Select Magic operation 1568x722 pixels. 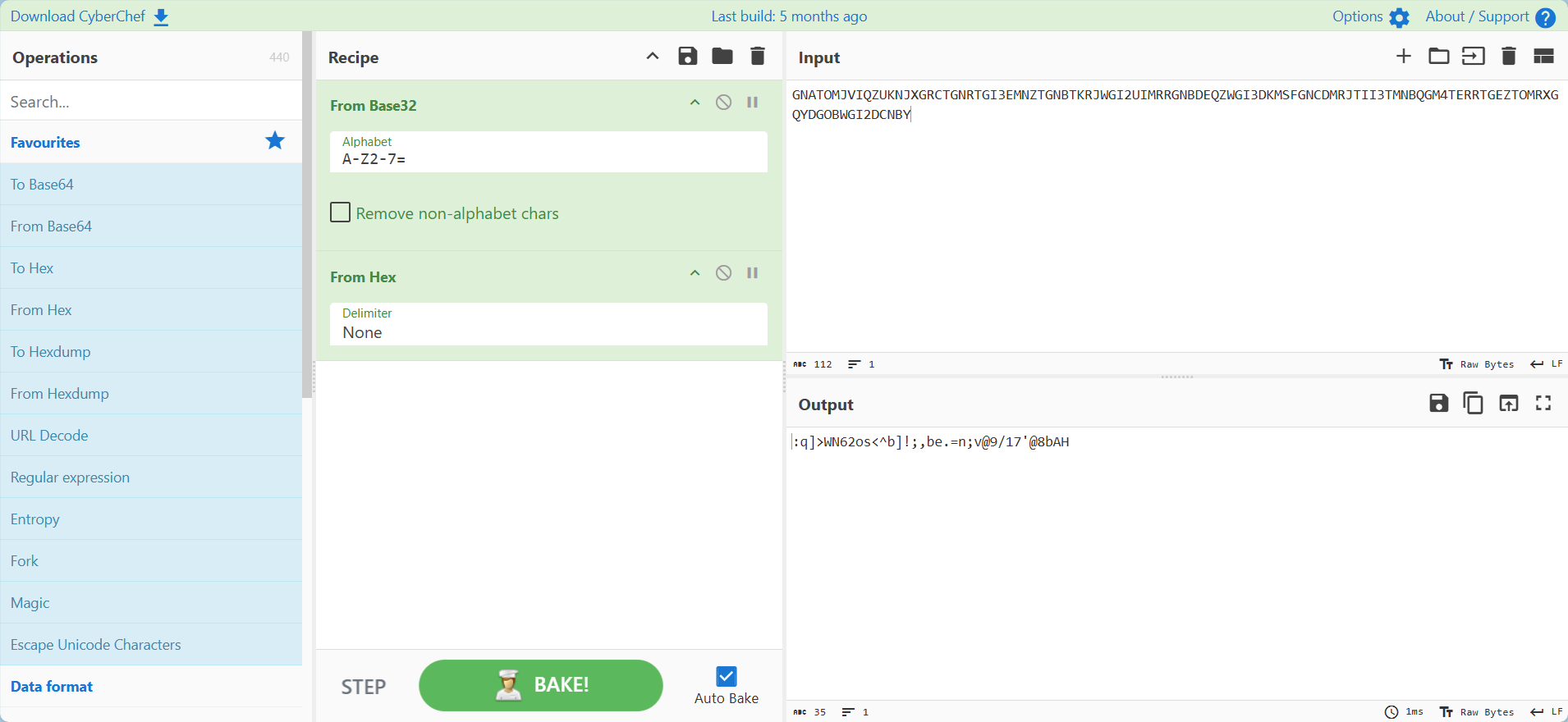click(x=151, y=602)
